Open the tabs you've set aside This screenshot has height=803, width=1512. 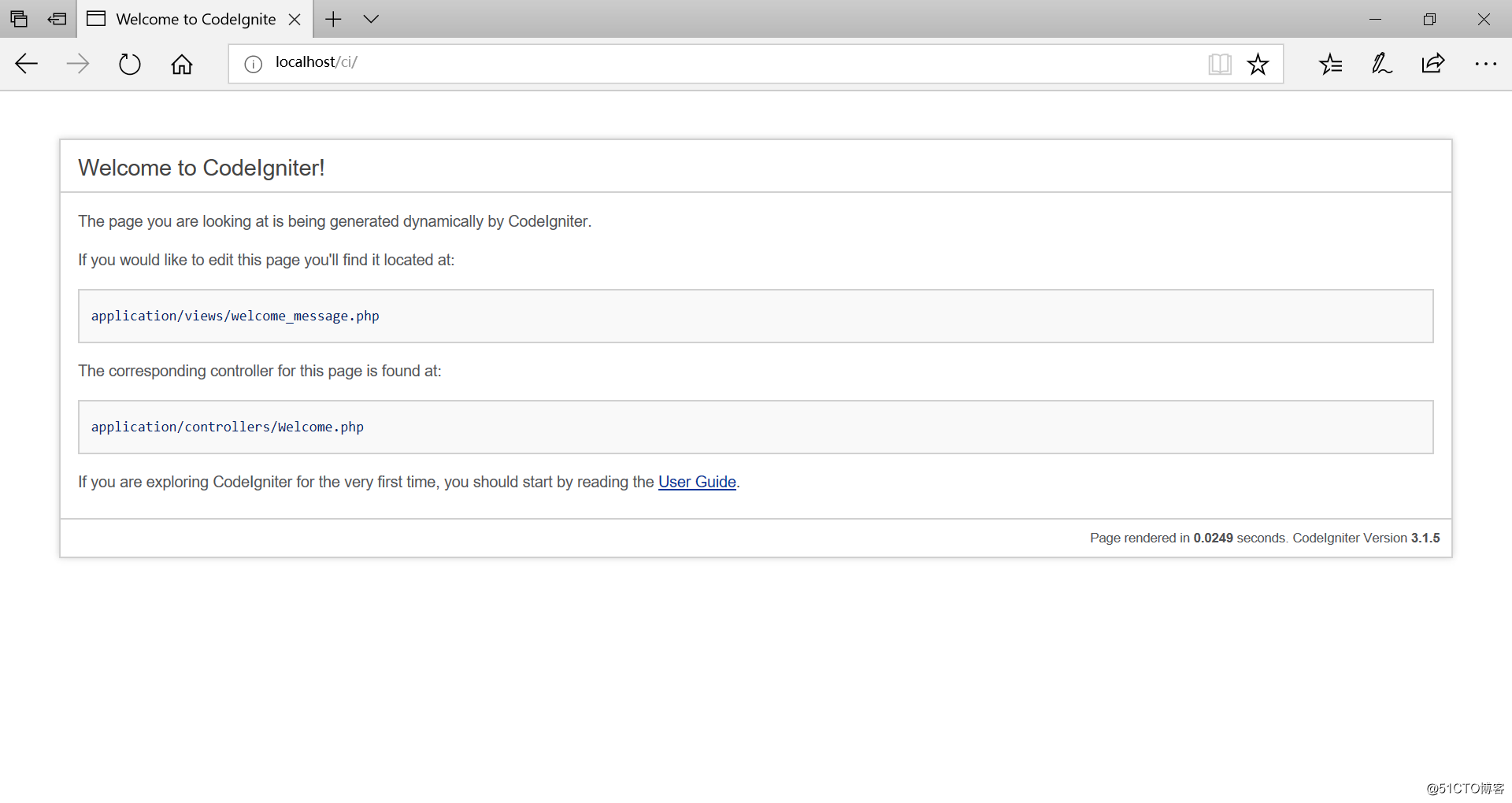pos(19,19)
